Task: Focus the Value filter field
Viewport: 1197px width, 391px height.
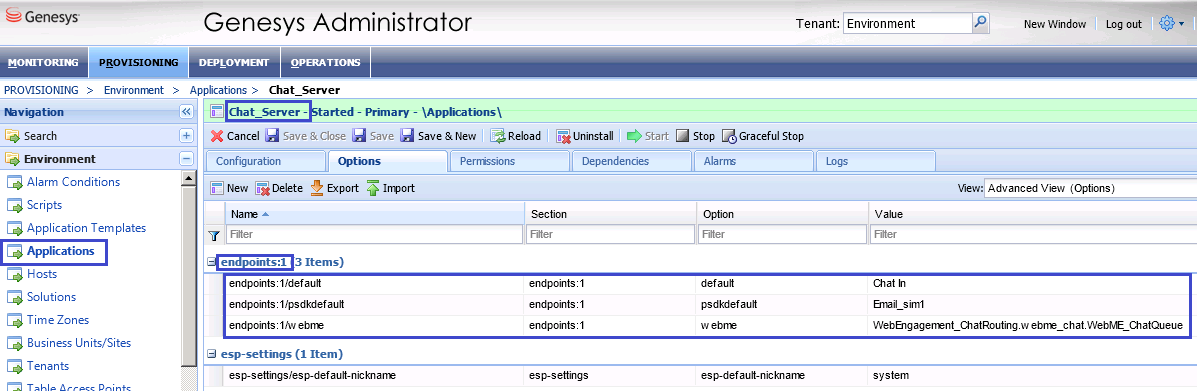Action: [x=1034, y=234]
